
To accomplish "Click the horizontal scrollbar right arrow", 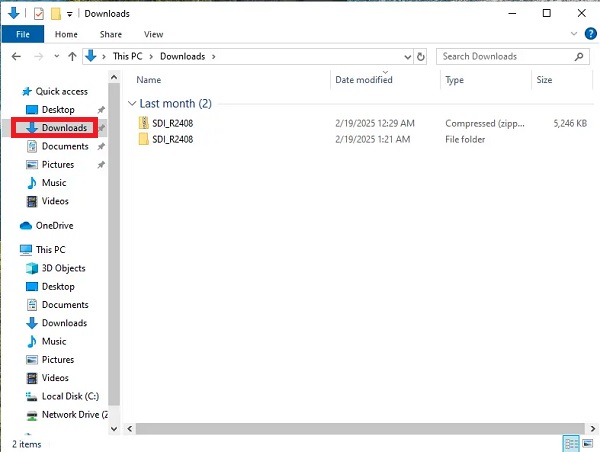I will coord(593,429).
